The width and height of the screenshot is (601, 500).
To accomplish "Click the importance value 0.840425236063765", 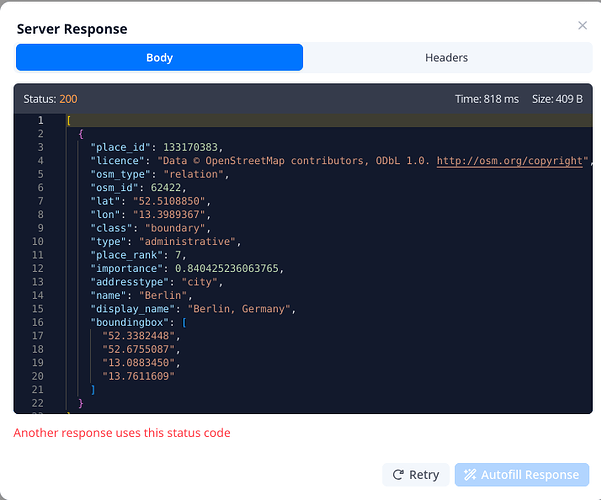I will click(x=227, y=268).
